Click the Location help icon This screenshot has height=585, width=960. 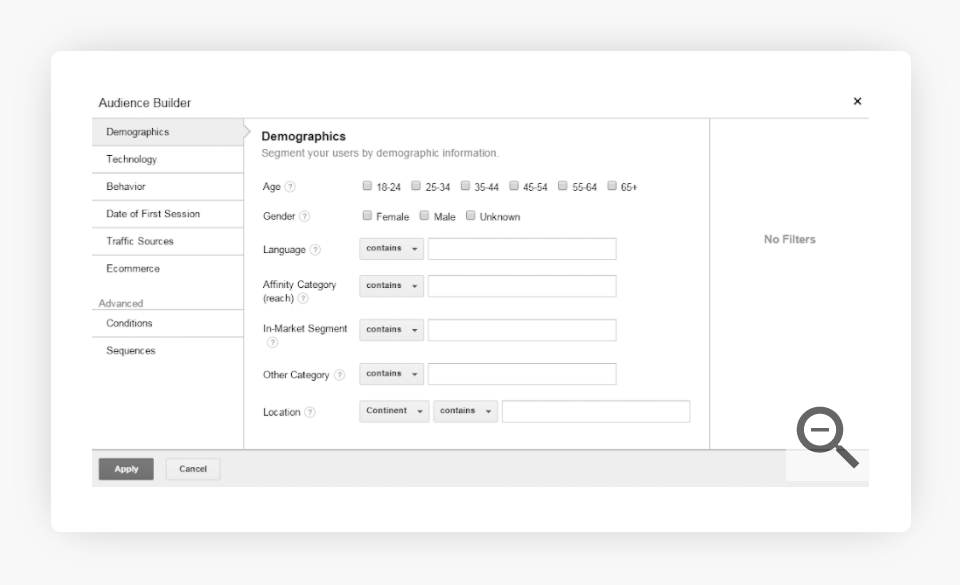click(x=310, y=412)
